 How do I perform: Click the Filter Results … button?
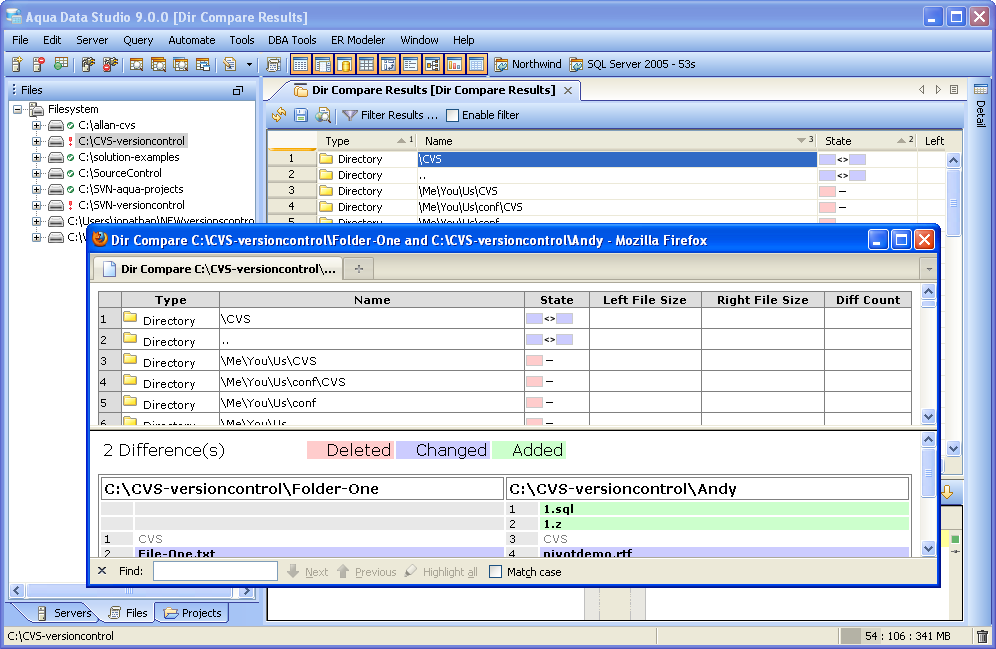pyautogui.click(x=391, y=115)
